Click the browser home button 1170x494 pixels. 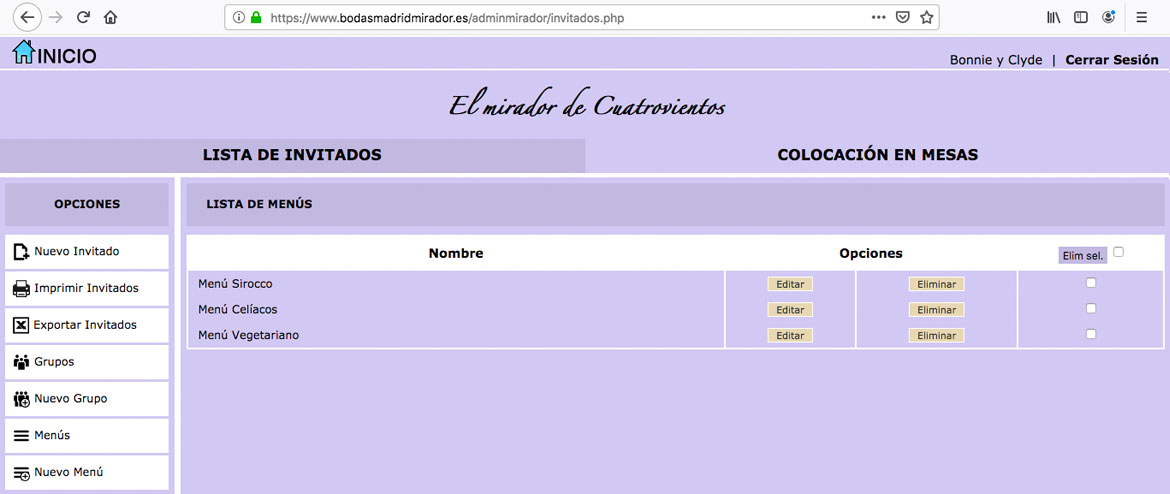110,17
